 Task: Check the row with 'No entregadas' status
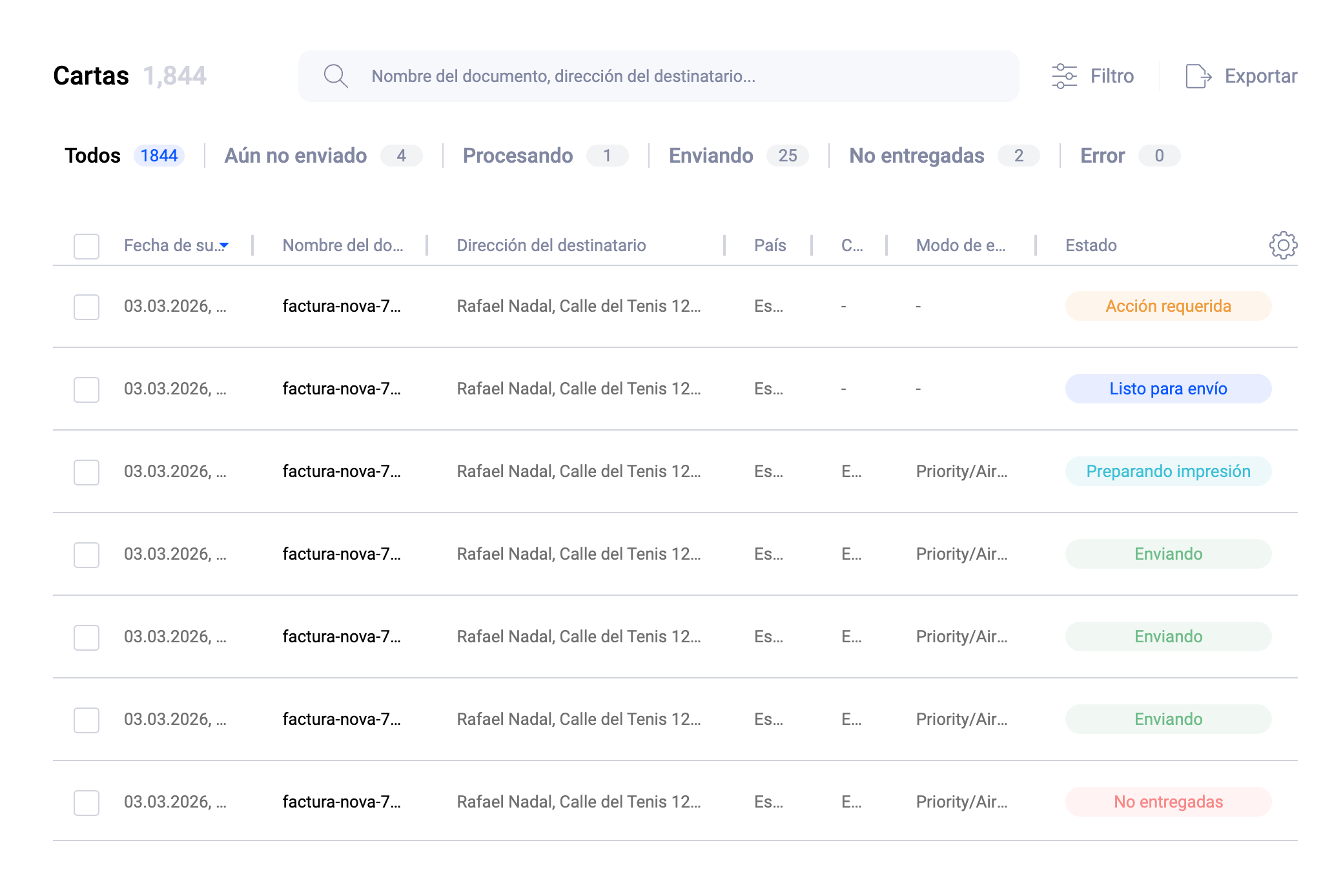tap(86, 802)
